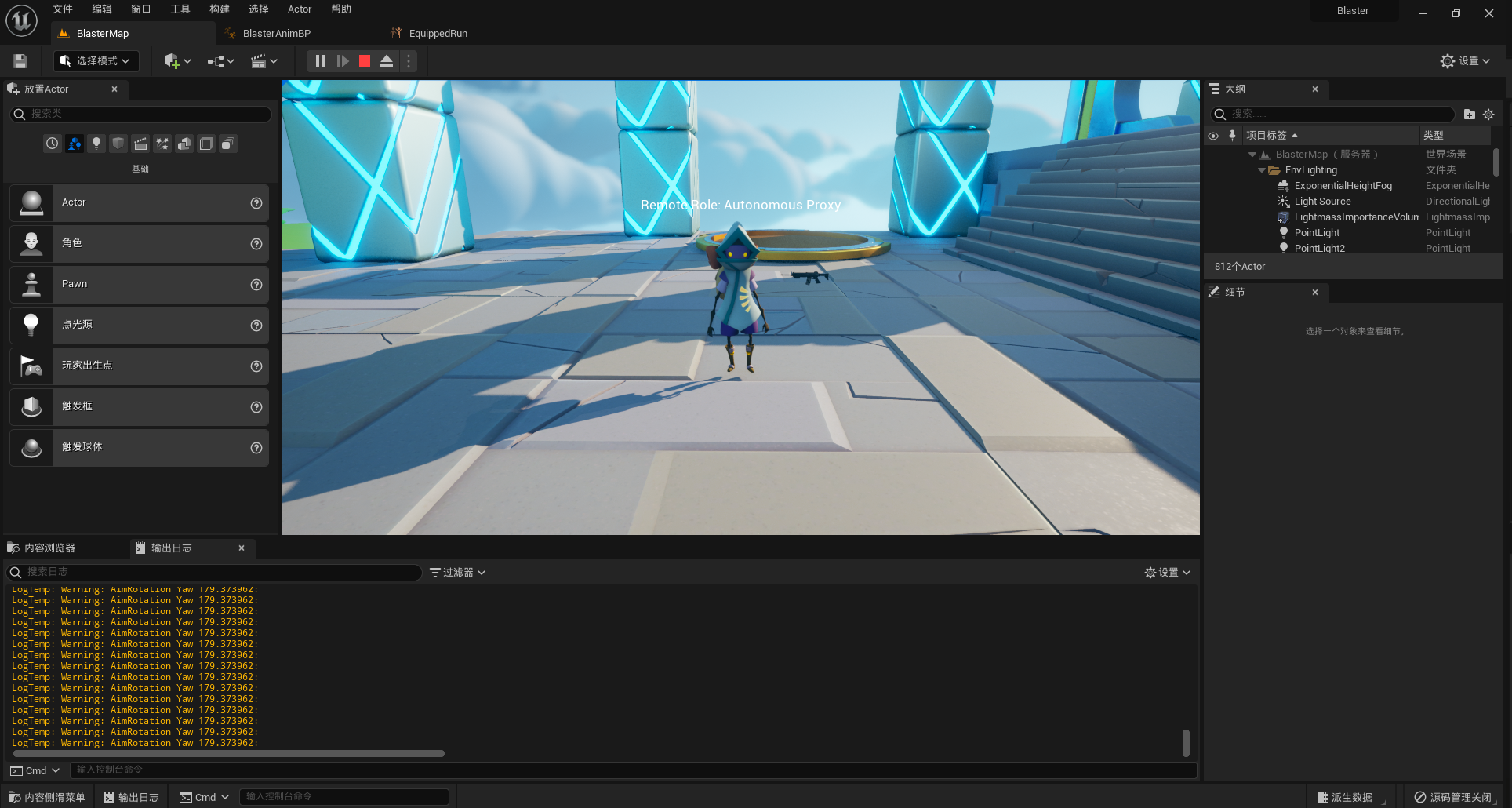Image resolution: width=1512 pixels, height=808 pixels.
Task: Pause the play session
Action: click(x=320, y=61)
